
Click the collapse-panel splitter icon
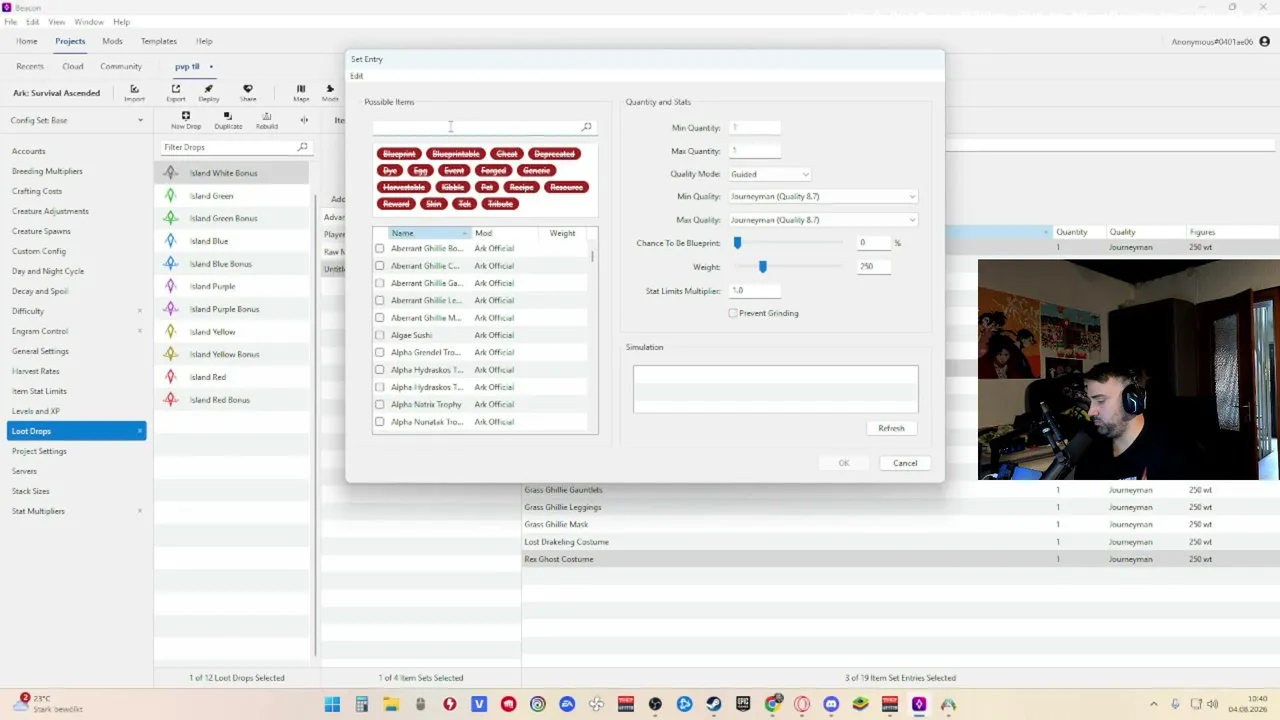tap(304, 120)
